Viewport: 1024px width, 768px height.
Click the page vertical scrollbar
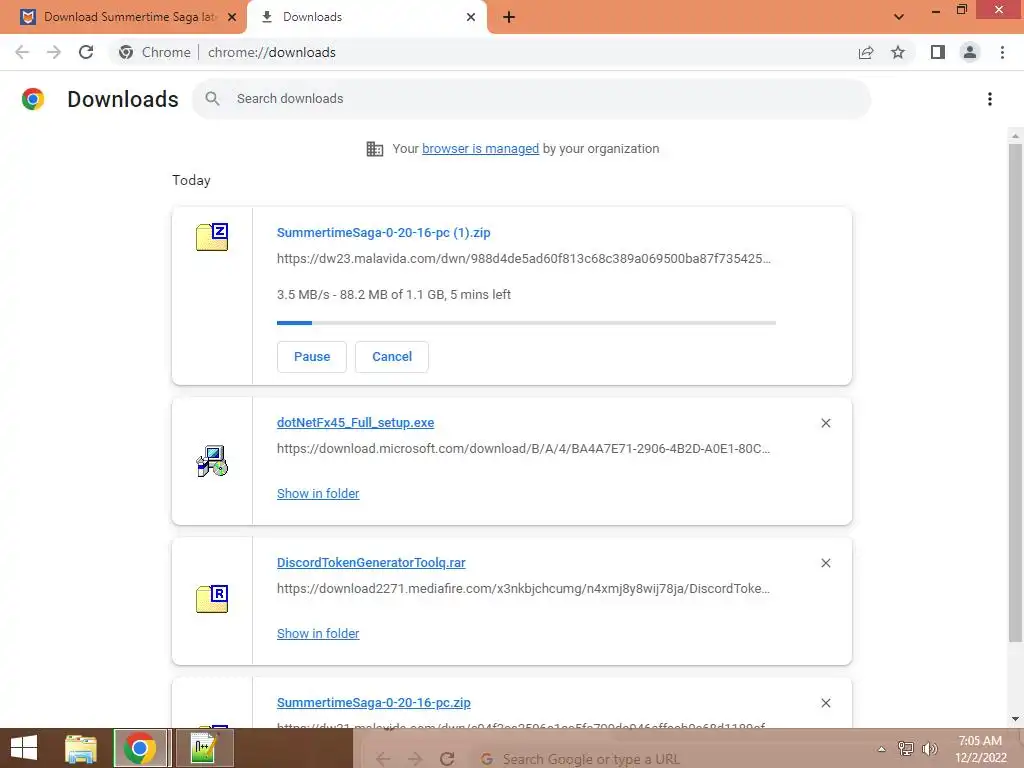pyautogui.click(x=1016, y=392)
